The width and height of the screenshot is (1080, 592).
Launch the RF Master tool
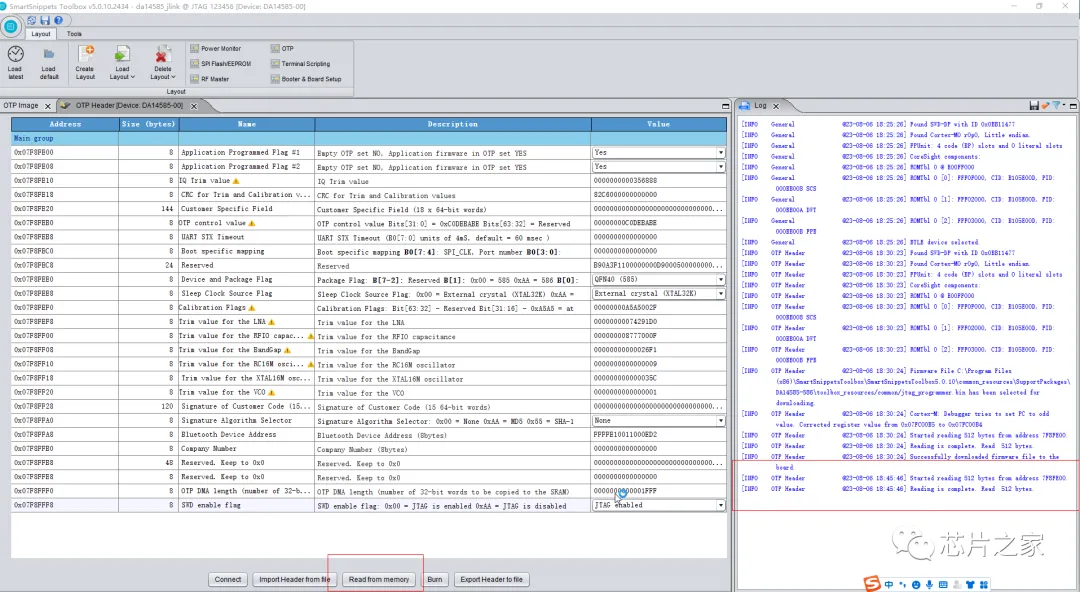coord(214,78)
